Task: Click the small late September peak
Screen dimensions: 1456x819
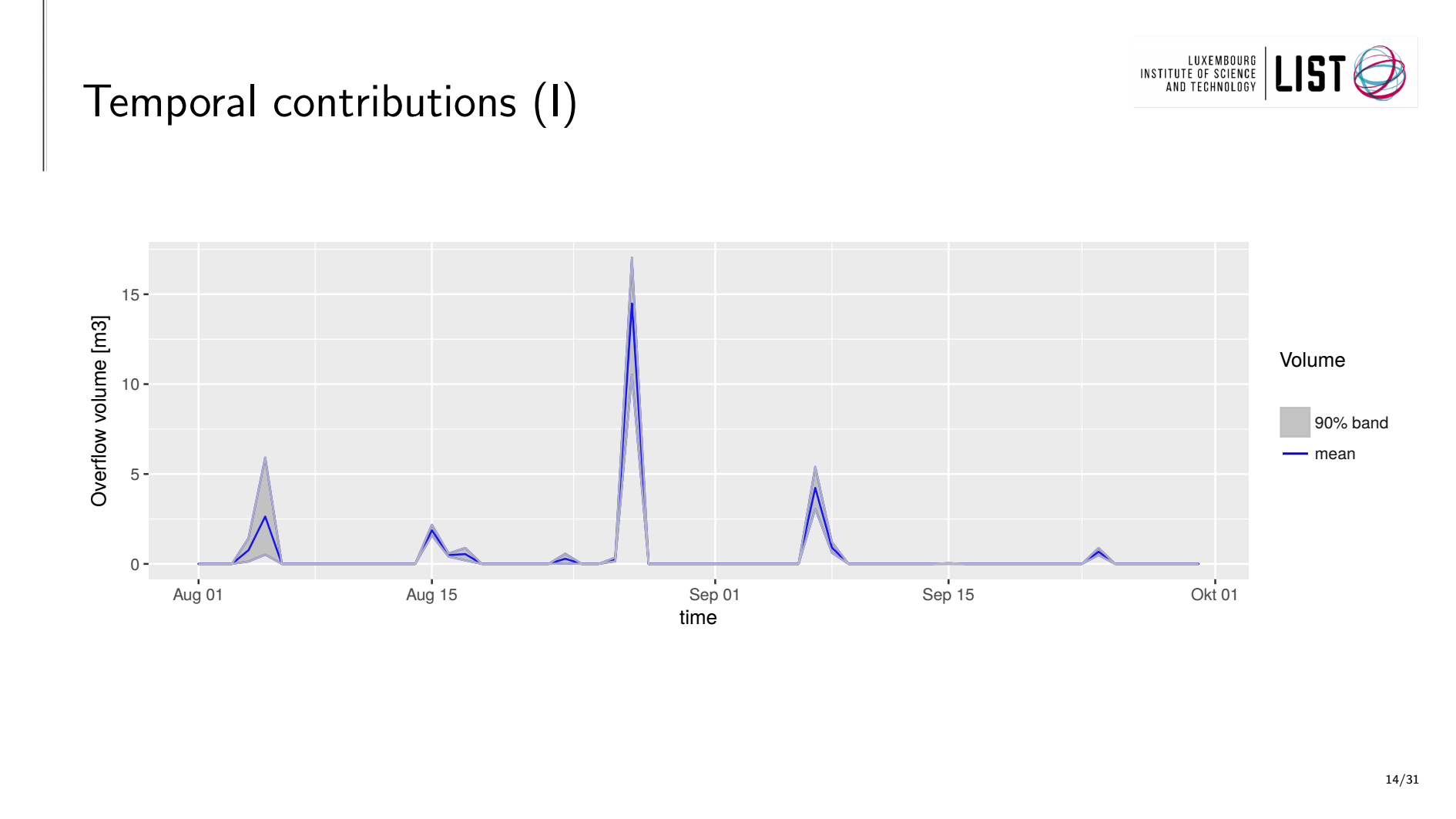Action: 1099,552
